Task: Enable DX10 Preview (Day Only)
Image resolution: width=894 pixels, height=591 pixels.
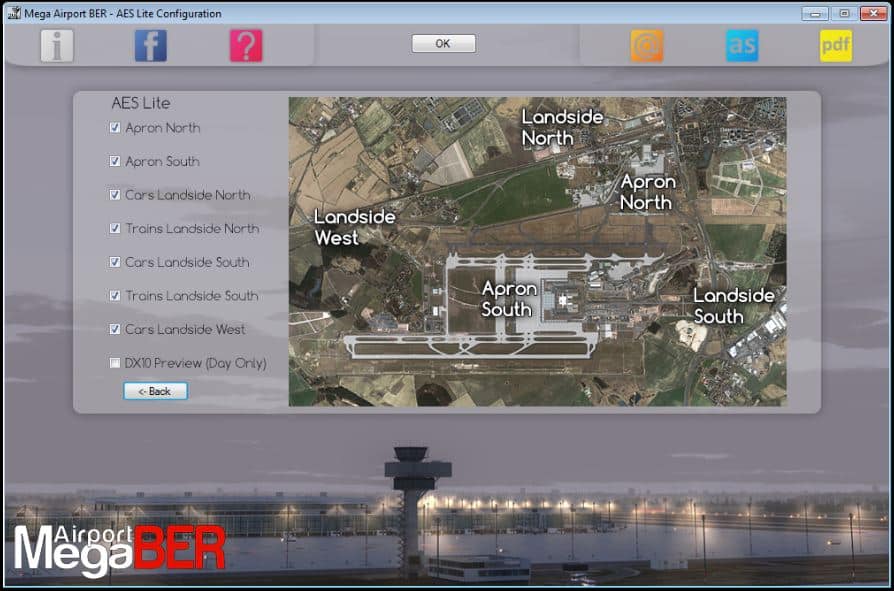Action: coord(115,363)
